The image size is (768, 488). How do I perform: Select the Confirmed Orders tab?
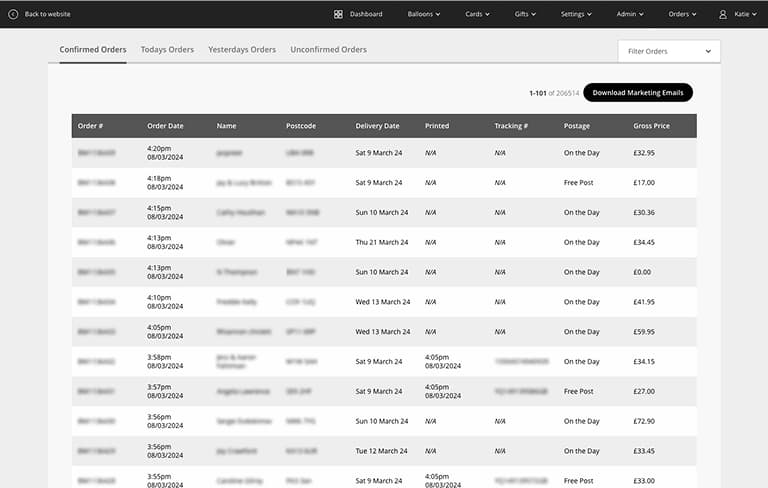point(93,49)
